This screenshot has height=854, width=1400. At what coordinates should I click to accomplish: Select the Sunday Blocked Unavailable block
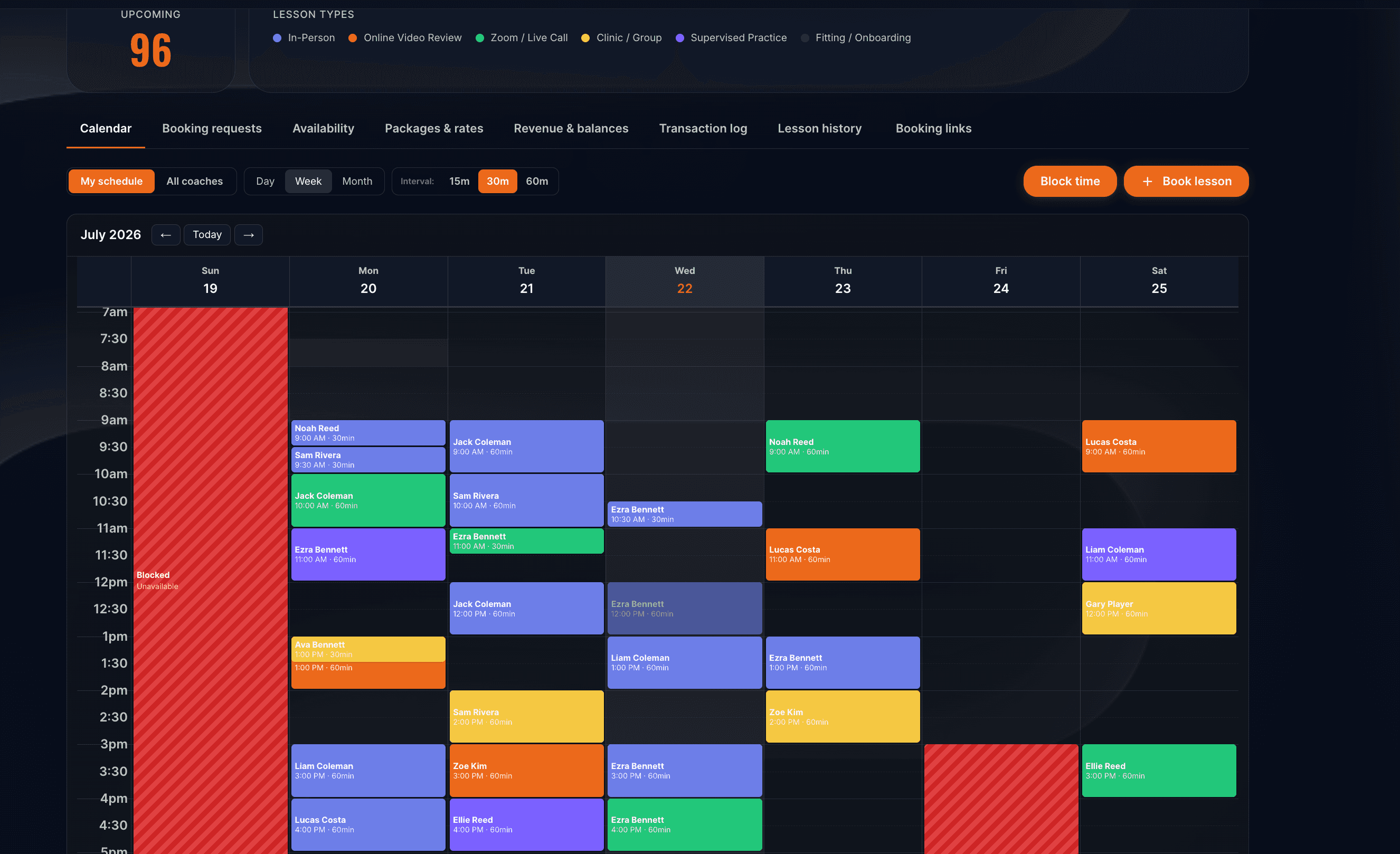(210, 580)
